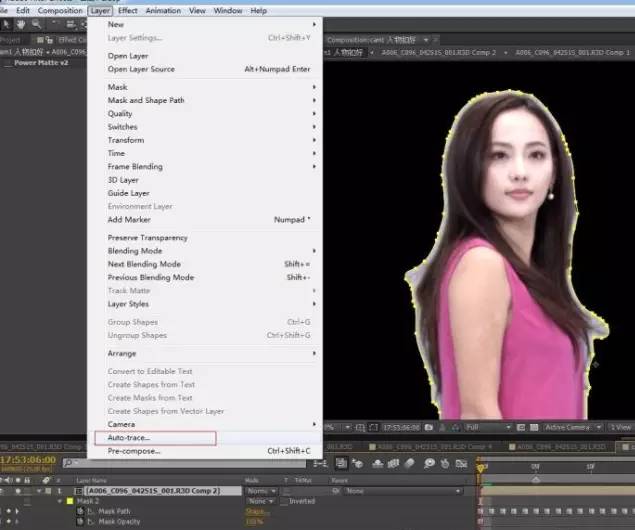Toggle draft 3D icon in timeline
This screenshot has width=635, height=530.
[x=358, y=463]
